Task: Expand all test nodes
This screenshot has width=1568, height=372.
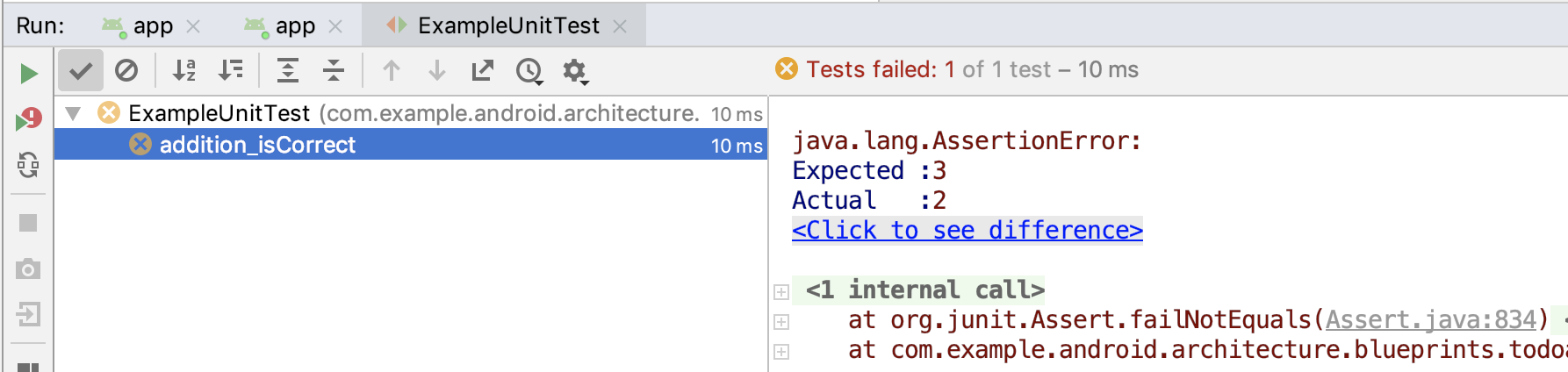Action: coord(288,70)
